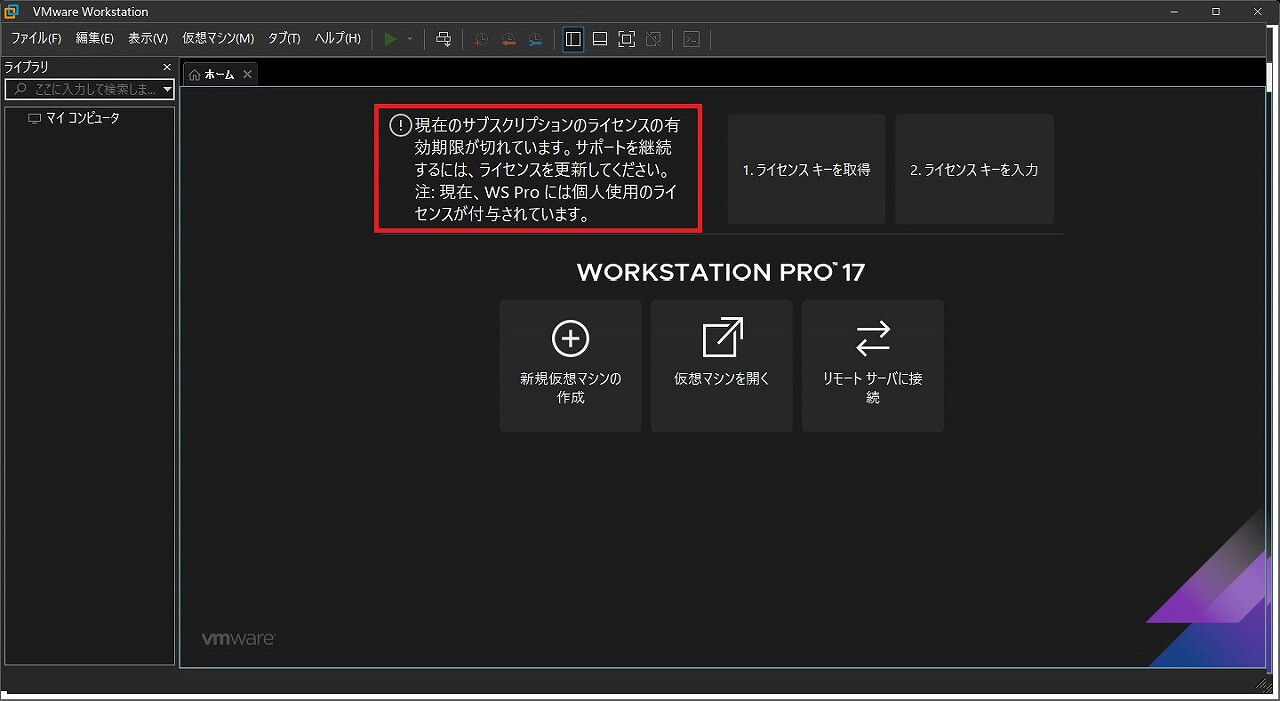Close the VMware Workstation window
The width and height of the screenshot is (1280, 701).
tap(1256, 11)
